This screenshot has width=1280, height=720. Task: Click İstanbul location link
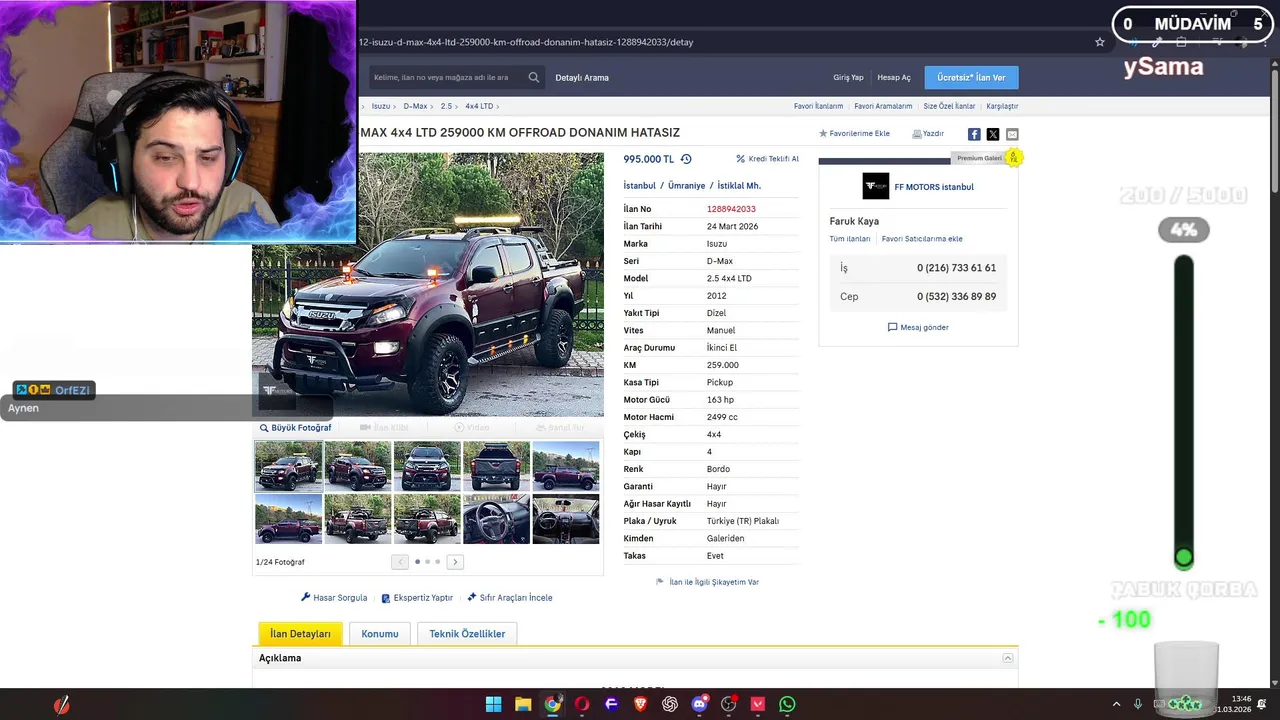click(x=640, y=186)
